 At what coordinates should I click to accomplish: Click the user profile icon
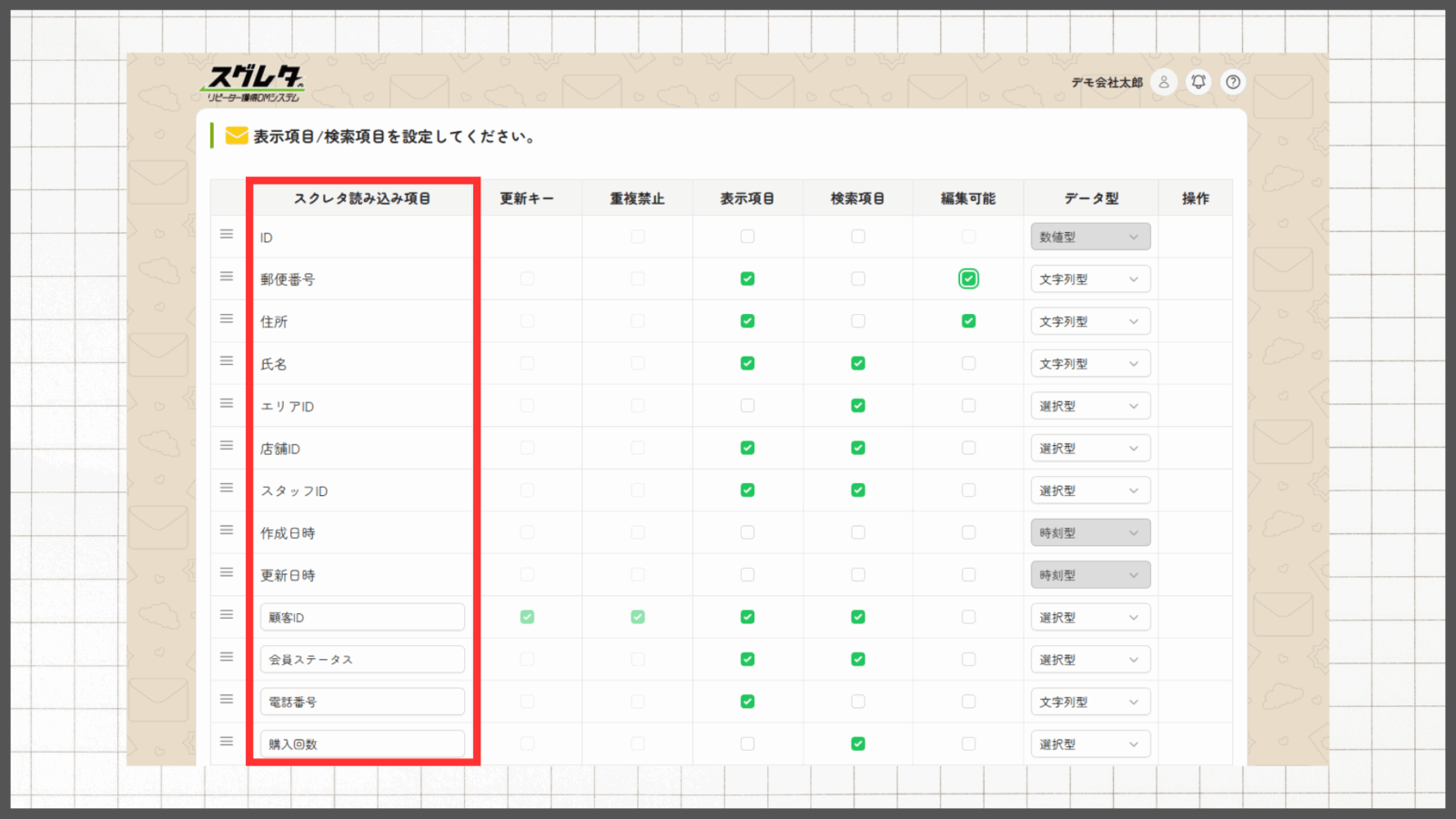click(x=1163, y=82)
